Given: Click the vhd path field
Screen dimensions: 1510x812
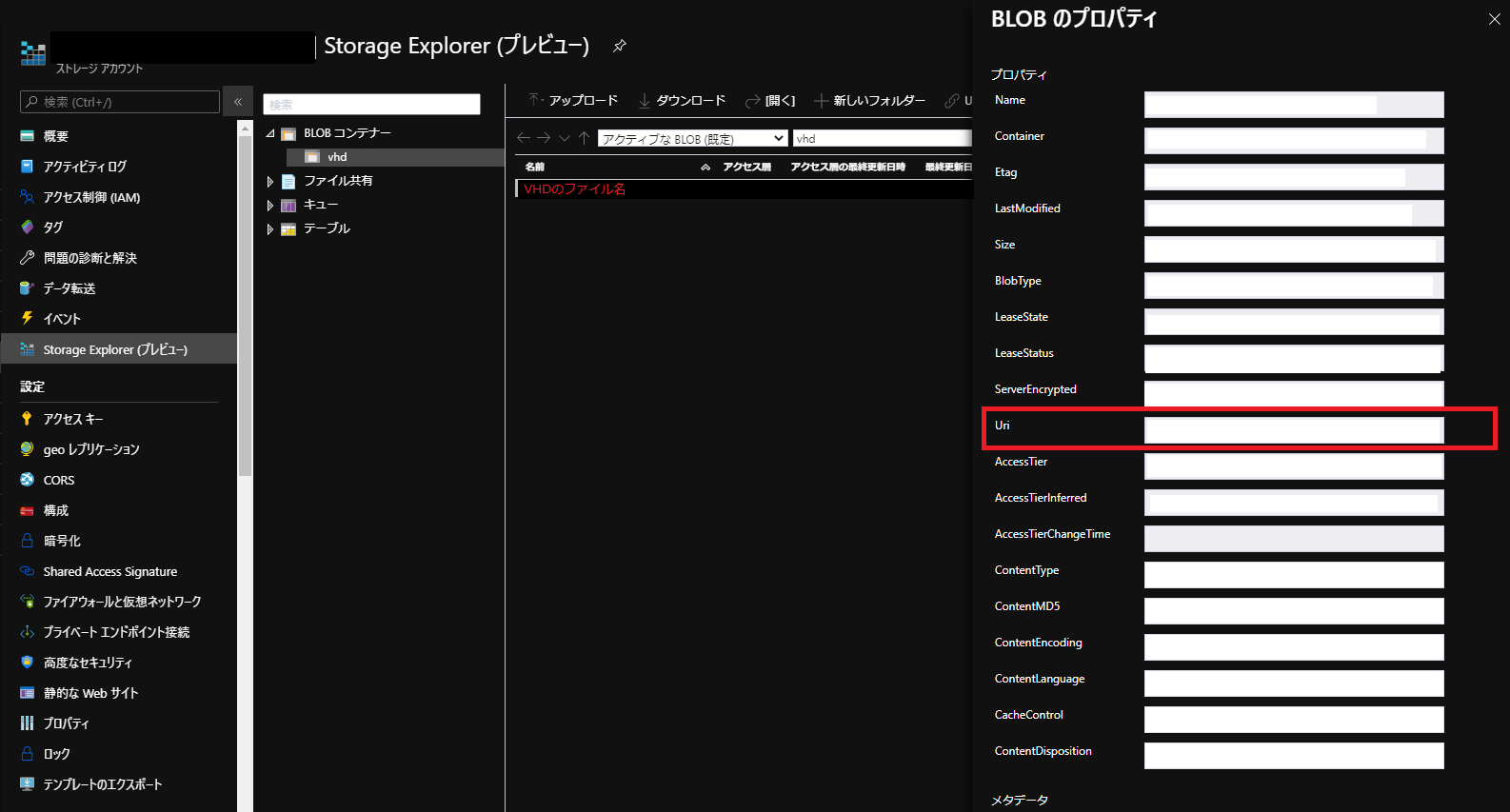Looking at the screenshot, I should point(882,138).
